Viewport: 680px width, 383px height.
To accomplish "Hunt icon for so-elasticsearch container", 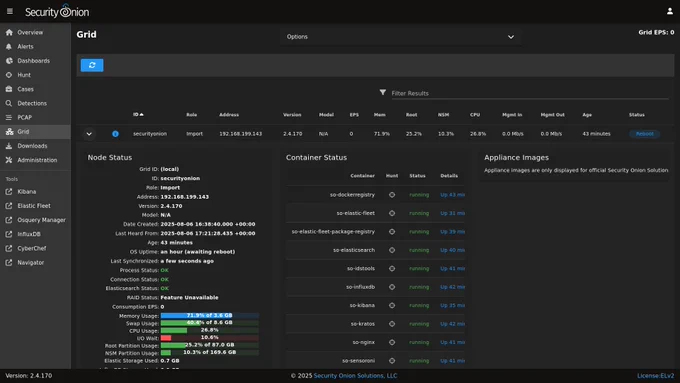I will (392, 250).
